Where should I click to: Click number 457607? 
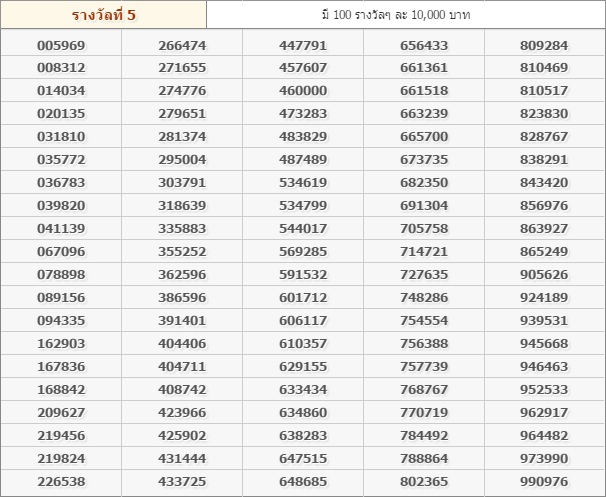303,68
